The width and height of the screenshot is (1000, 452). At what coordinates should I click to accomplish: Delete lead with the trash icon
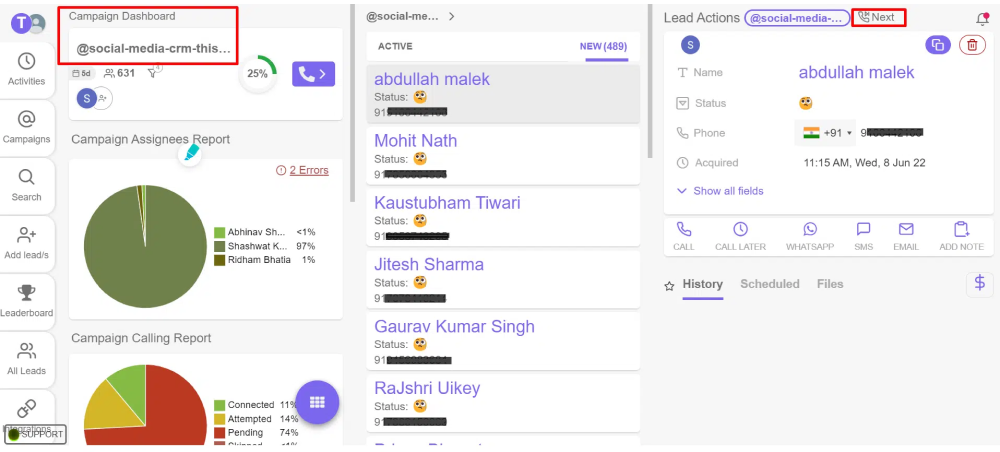pyautogui.click(x=972, y=45)
